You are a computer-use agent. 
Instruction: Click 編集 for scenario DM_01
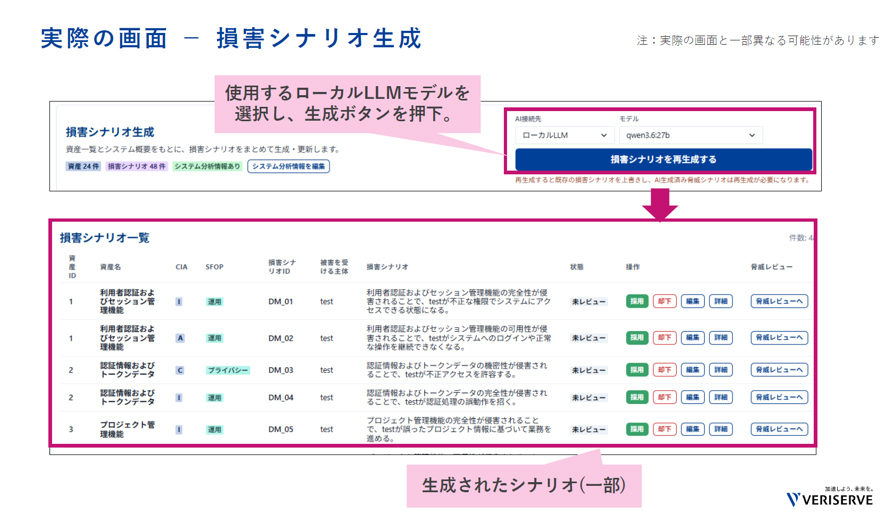pyautogui.click(x=693, y=302)
